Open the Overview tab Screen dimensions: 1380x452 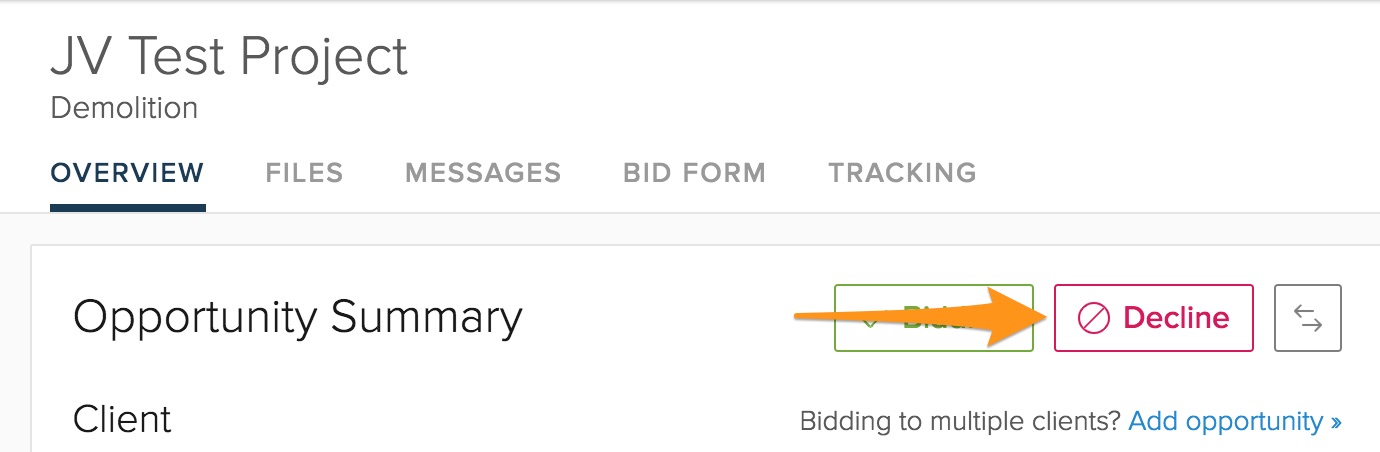coord(127,173)
